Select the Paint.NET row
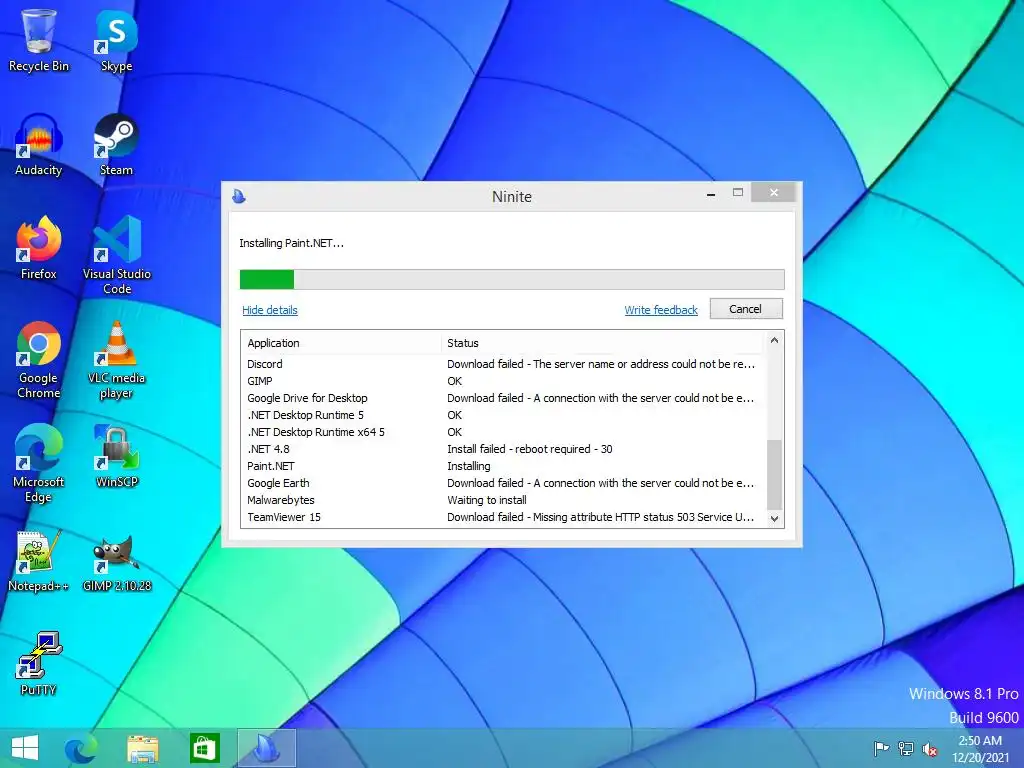1024x768 pixels. 503,466
